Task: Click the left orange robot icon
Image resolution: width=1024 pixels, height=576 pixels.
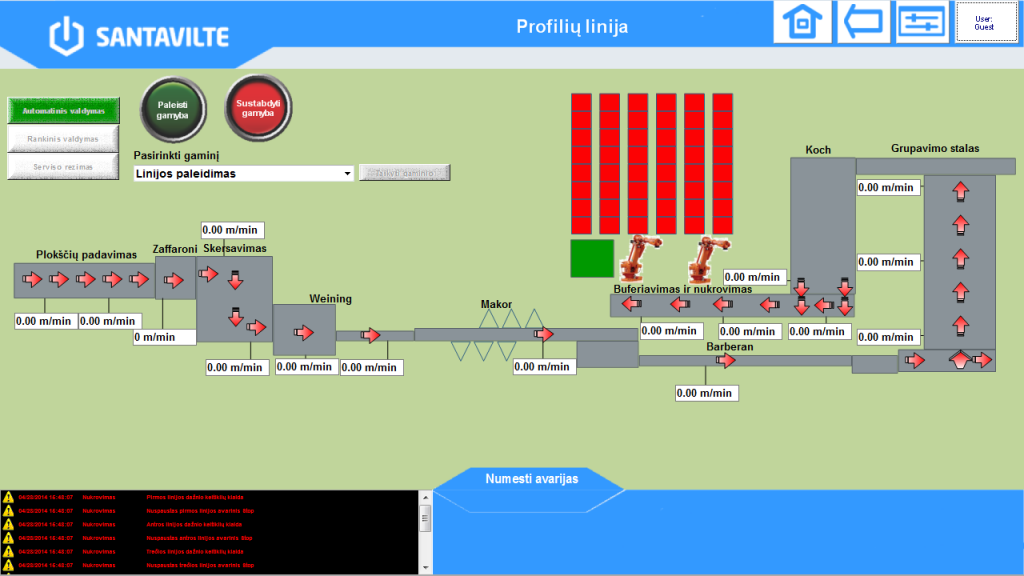Action: tap(637, 258)
